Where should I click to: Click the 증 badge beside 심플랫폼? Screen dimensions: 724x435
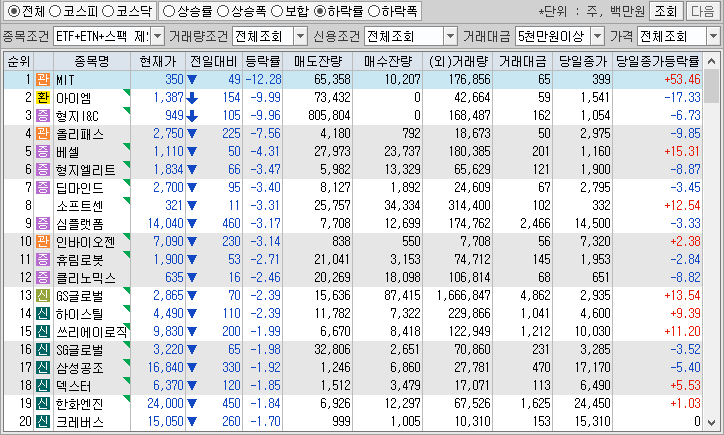click(43, 224)
